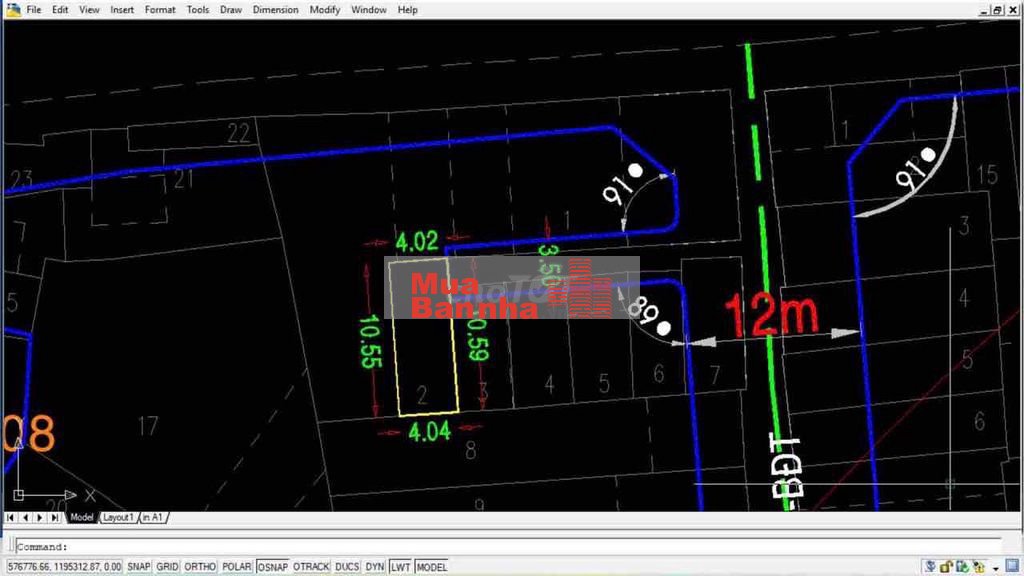This screenshot has height=576, width=1024.
Task: Open the Modify menu
Action: pyautogui.click(x=324, y=9)
